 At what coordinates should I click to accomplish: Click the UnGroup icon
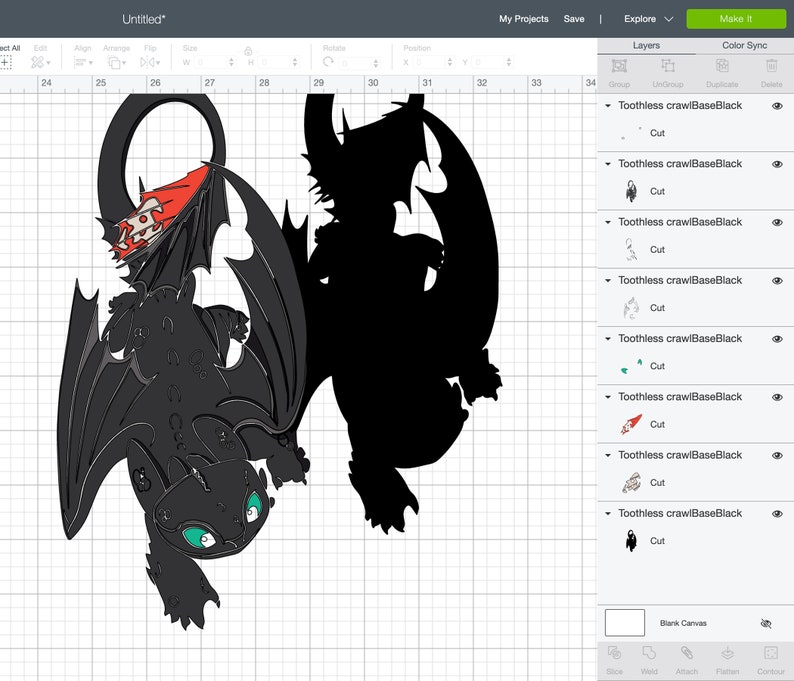[x=668, y=66]
